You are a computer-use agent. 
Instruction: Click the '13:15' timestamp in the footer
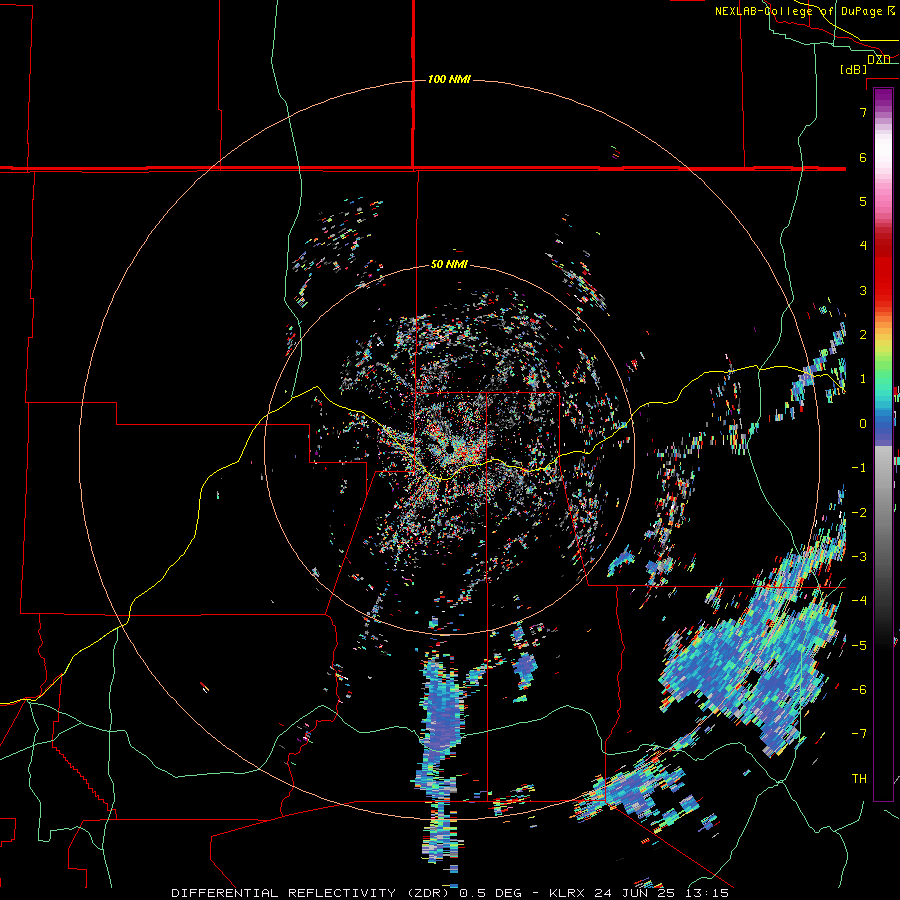(x=707, y=893)
